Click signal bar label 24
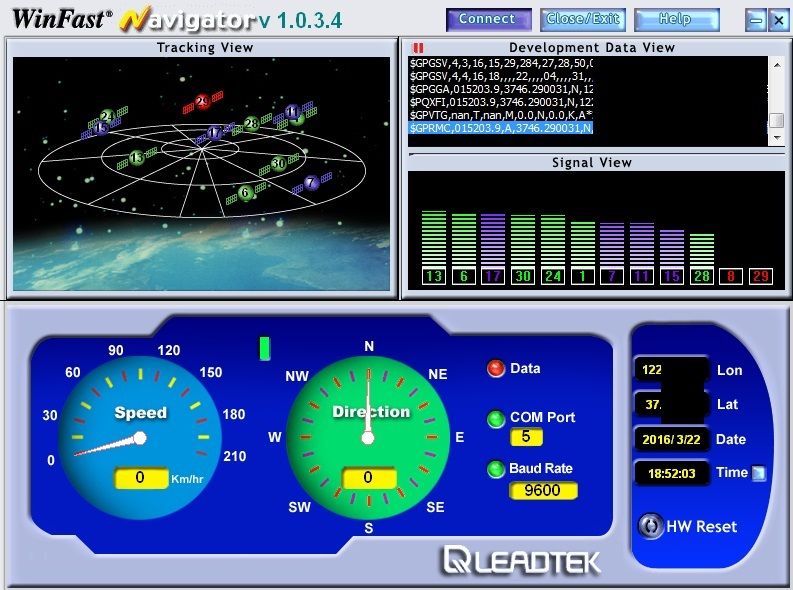Screen dimensions: 793x590 (x=553, y=276)
